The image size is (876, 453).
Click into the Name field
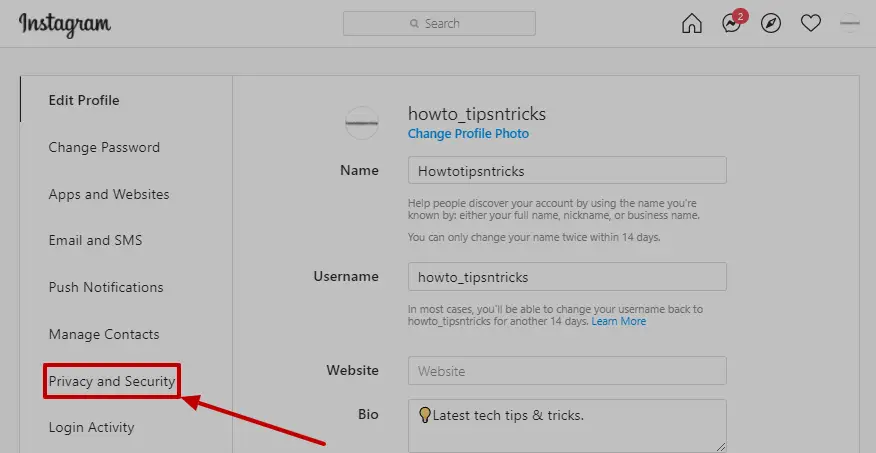567,170
